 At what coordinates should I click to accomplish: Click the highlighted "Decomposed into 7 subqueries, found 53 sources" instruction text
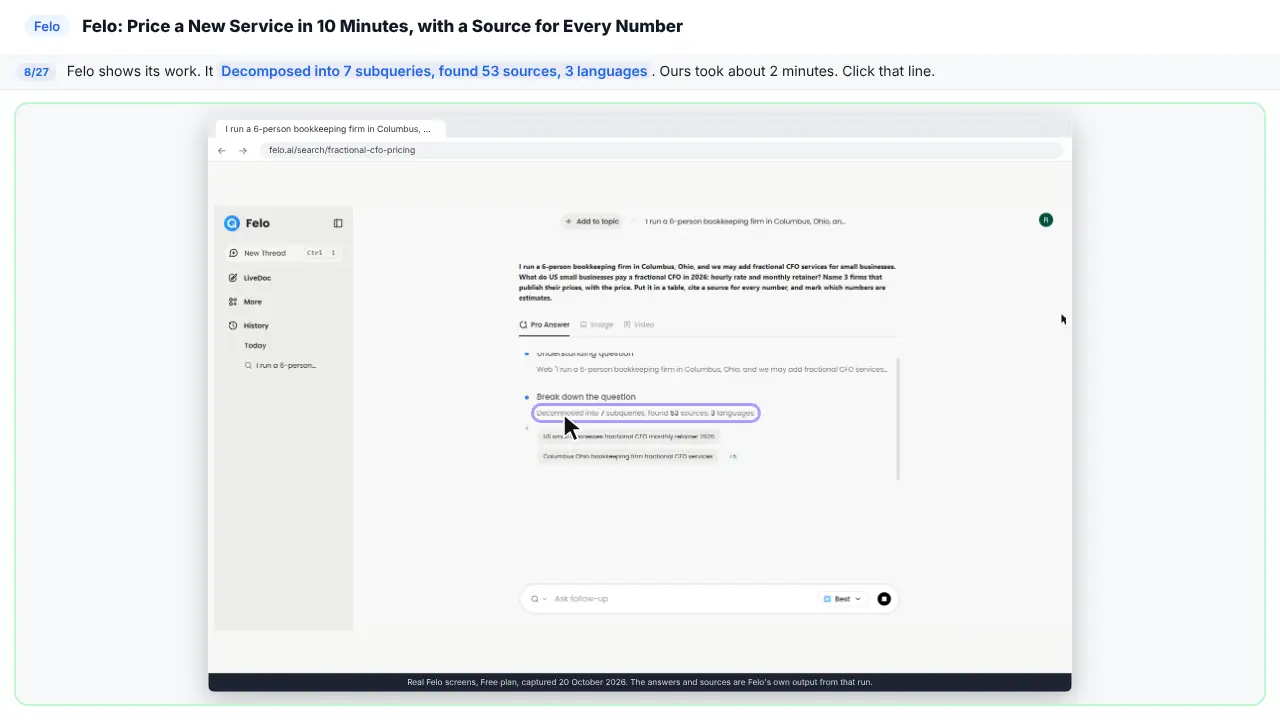pyautogui.click(x=434, y=72)
